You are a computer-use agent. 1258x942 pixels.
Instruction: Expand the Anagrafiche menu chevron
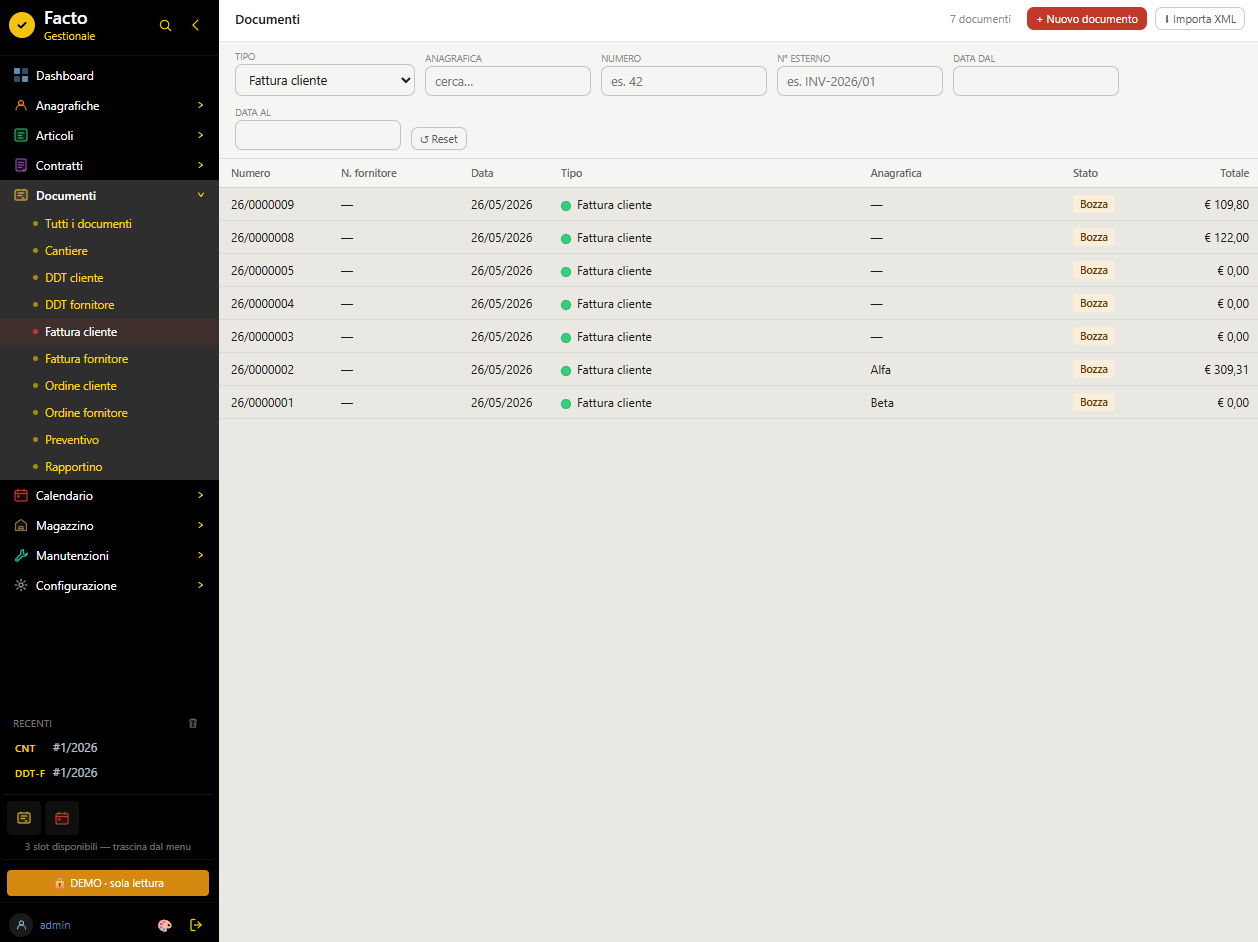tap(200, 105)
